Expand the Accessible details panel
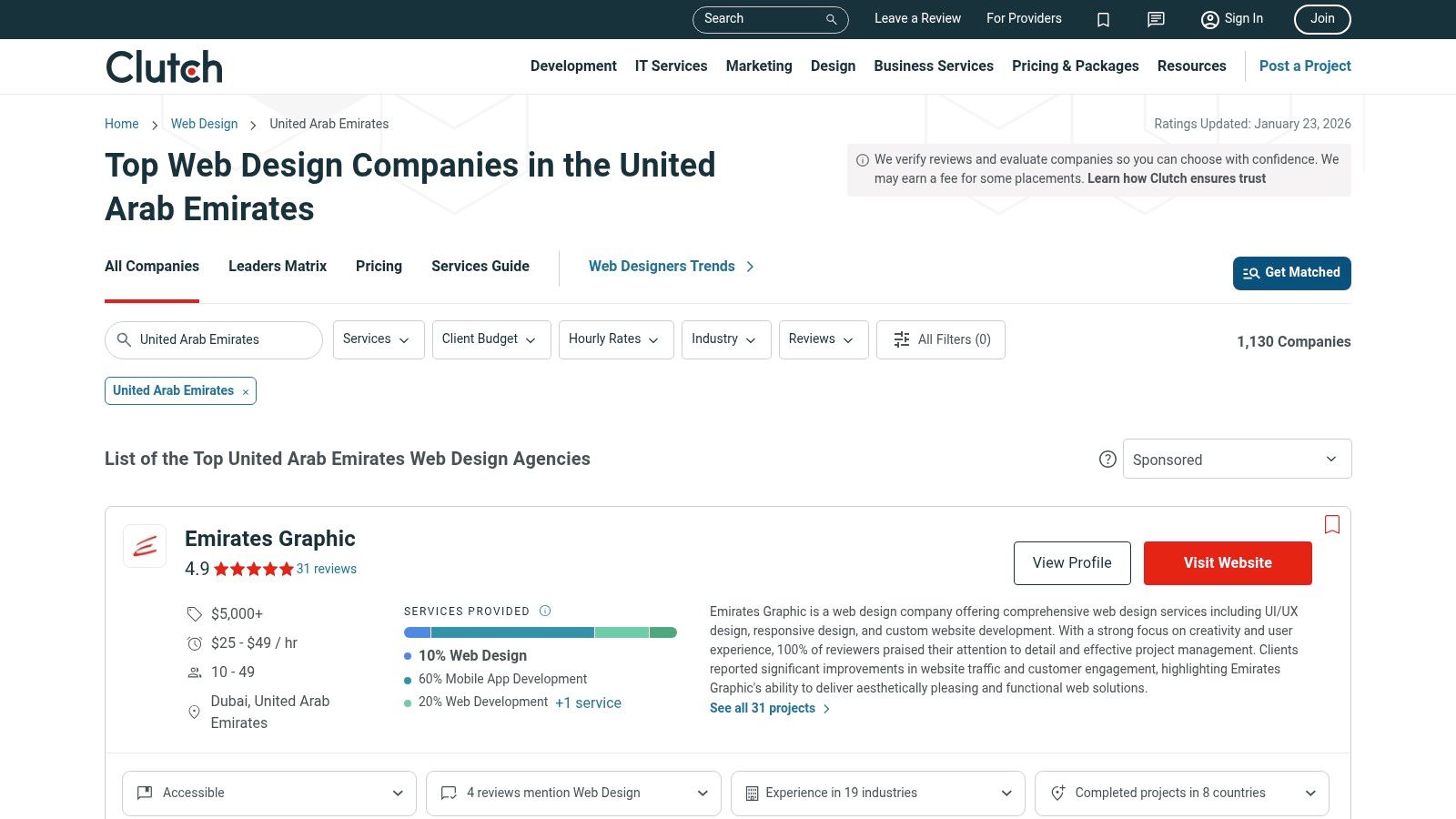The image size is (1456, 819). 268,793
